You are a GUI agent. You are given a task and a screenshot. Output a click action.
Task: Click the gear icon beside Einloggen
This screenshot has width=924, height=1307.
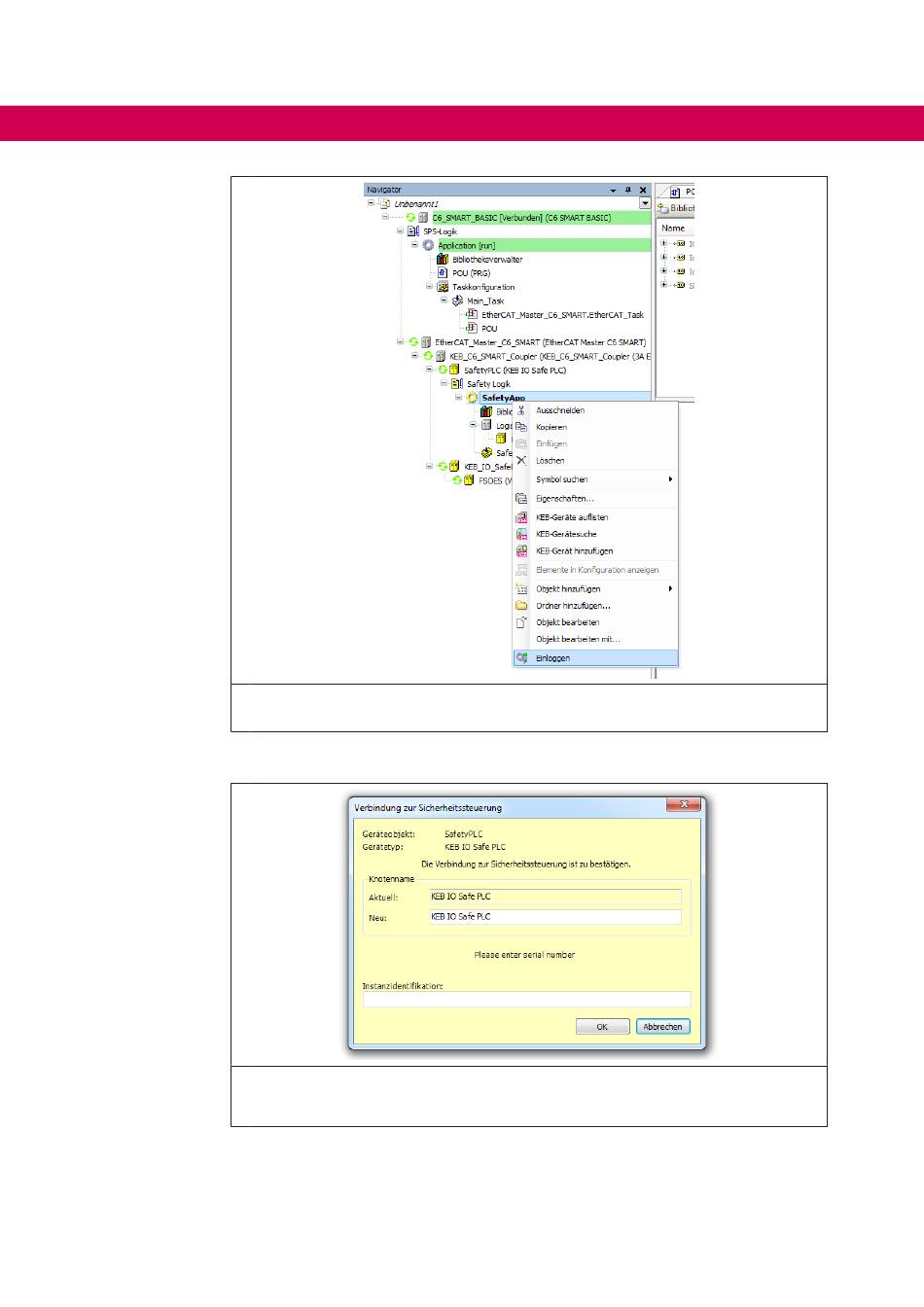pos(521,658)
